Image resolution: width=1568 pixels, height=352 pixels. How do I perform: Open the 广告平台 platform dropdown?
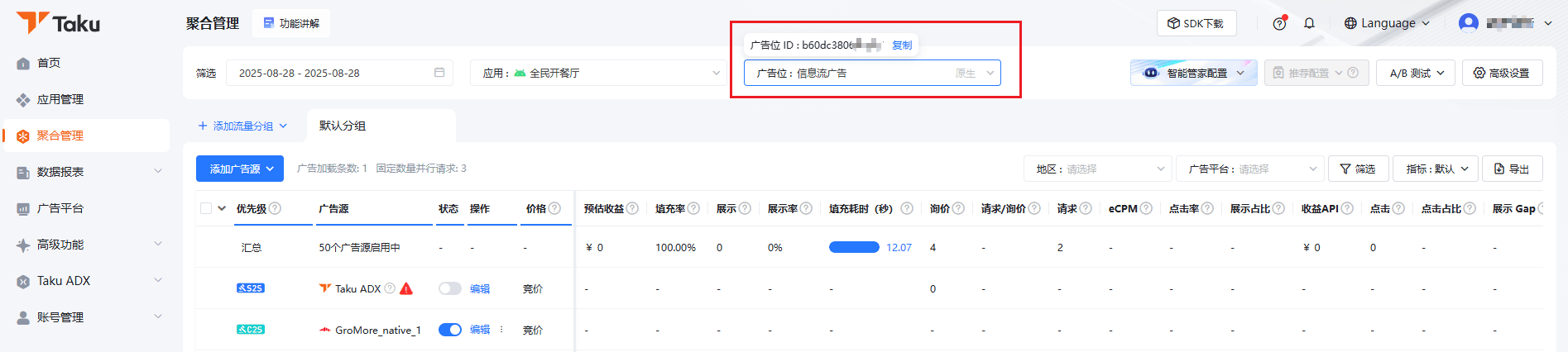tap(1250, 169)
